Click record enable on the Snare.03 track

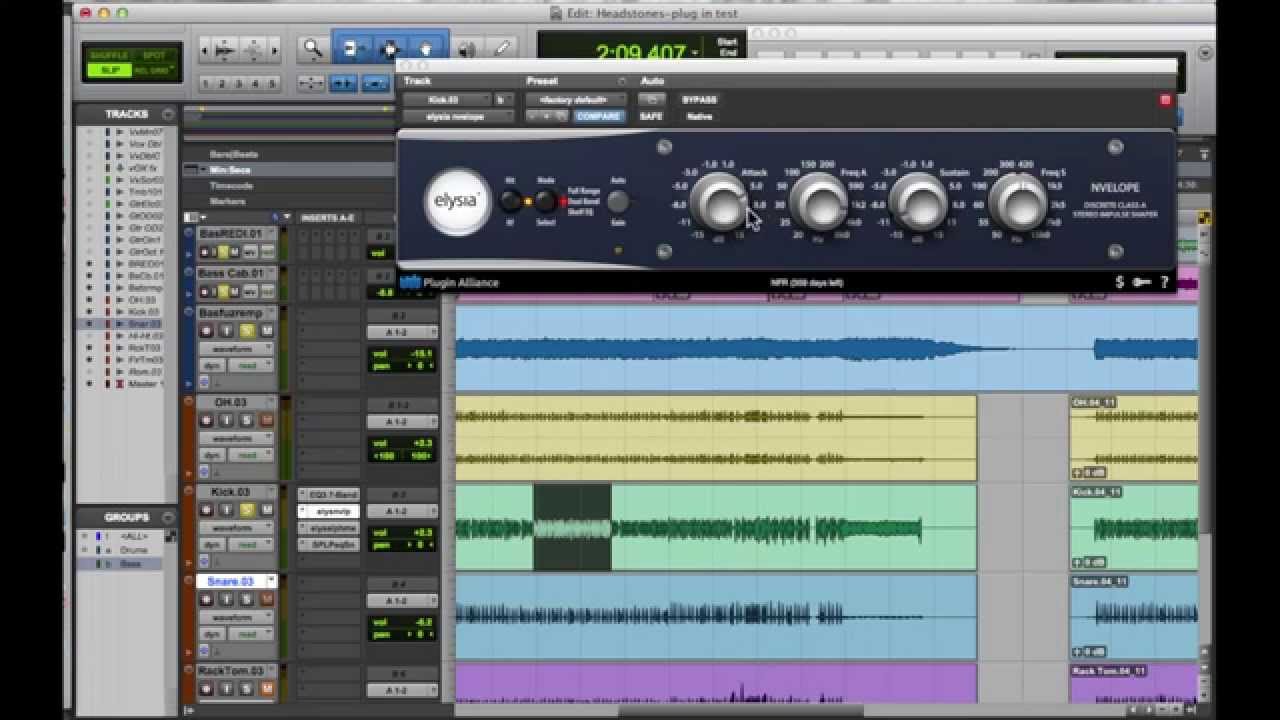tap(207, 599)
